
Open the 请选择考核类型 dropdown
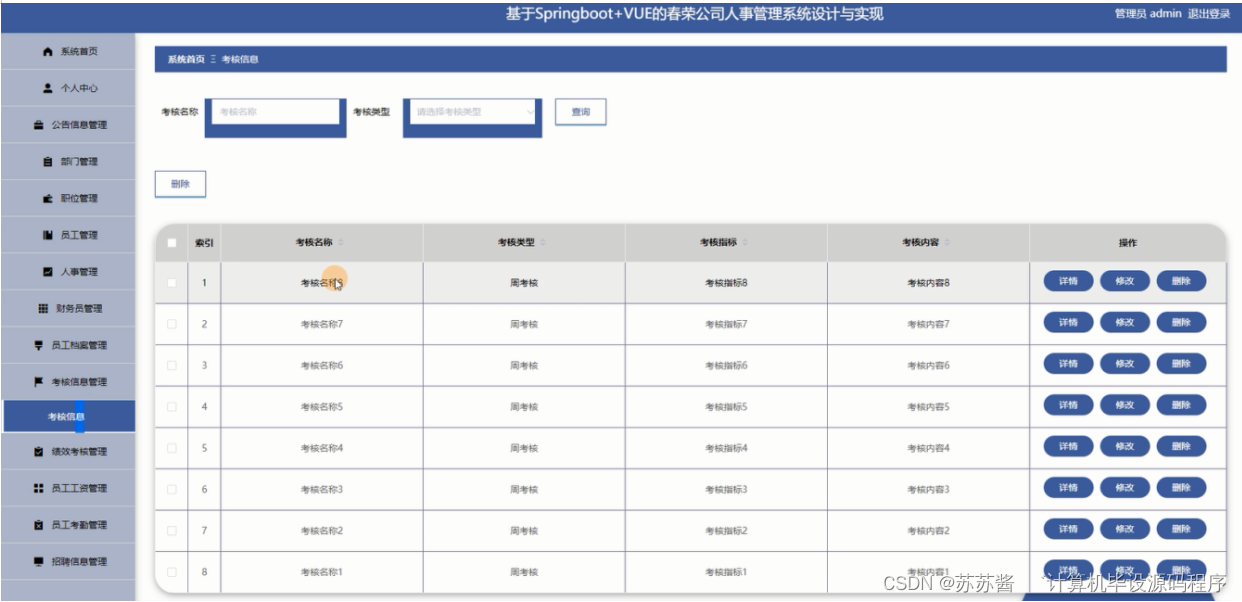tap(472, 111)
